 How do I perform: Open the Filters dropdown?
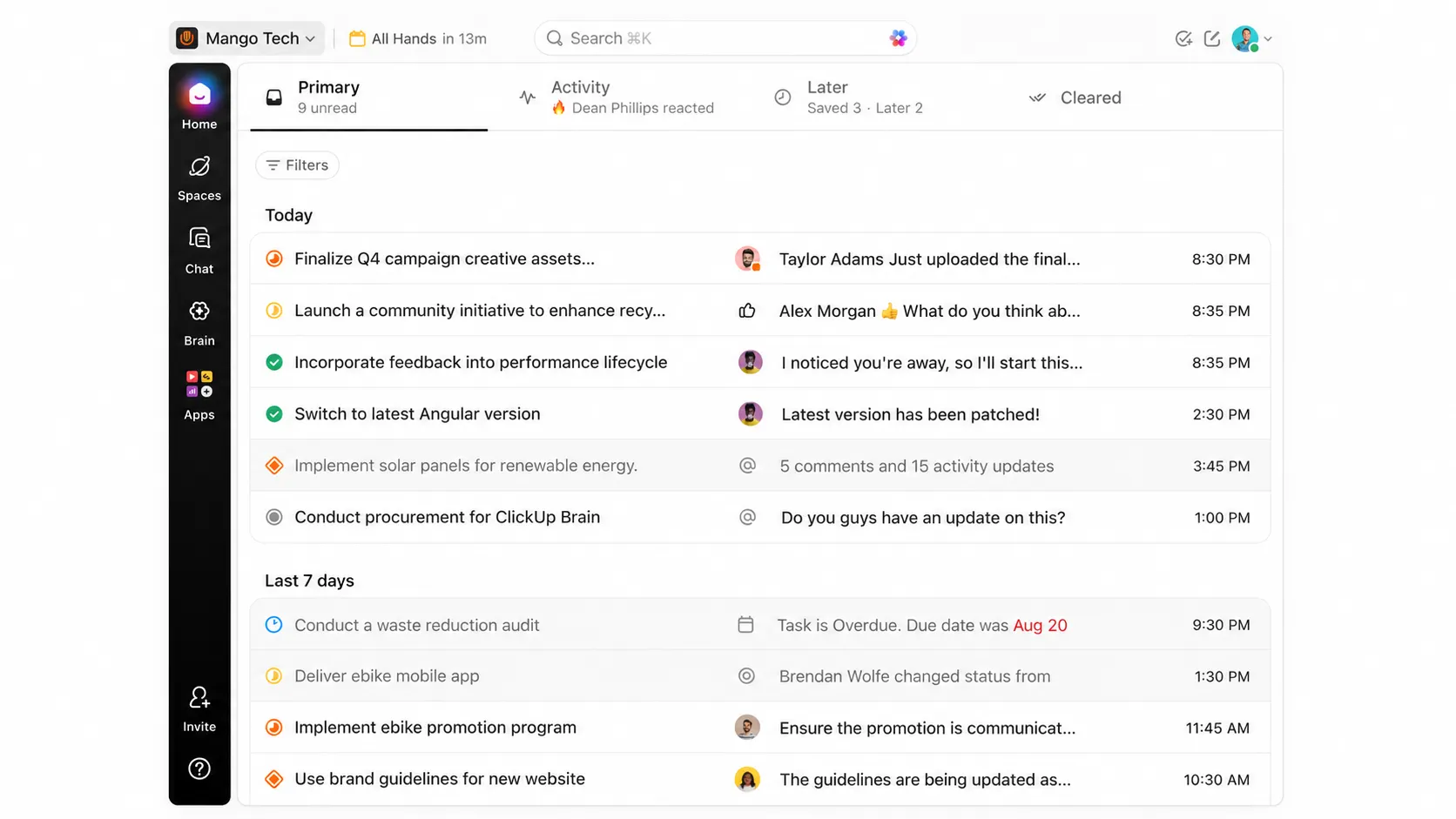pos(297,165)
